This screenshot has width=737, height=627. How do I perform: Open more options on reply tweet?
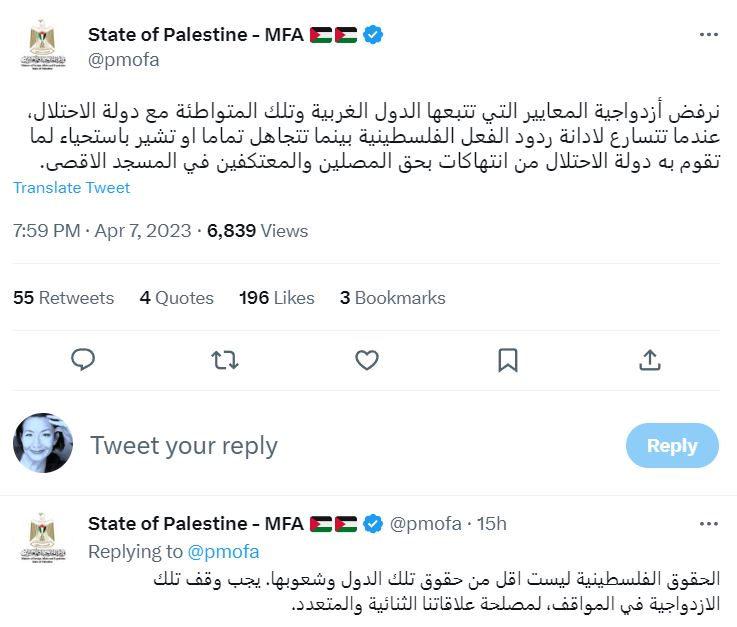[709, 523]
